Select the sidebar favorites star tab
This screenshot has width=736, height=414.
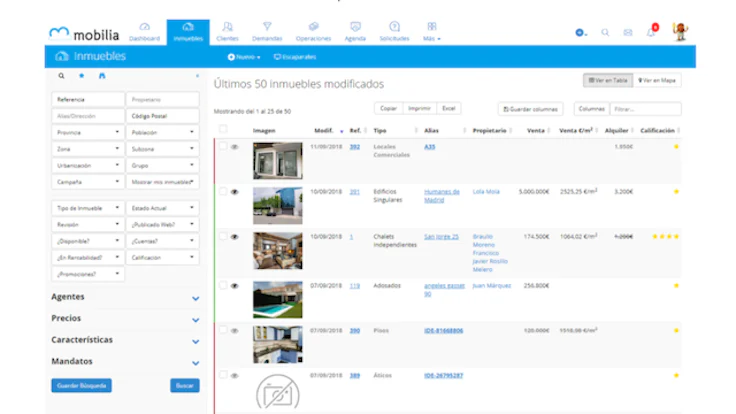click(x=82, y=76)
